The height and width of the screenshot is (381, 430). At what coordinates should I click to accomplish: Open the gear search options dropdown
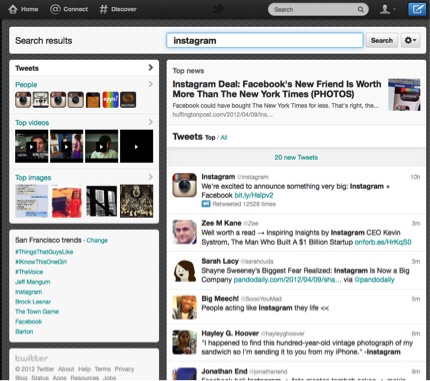[410, 41]
